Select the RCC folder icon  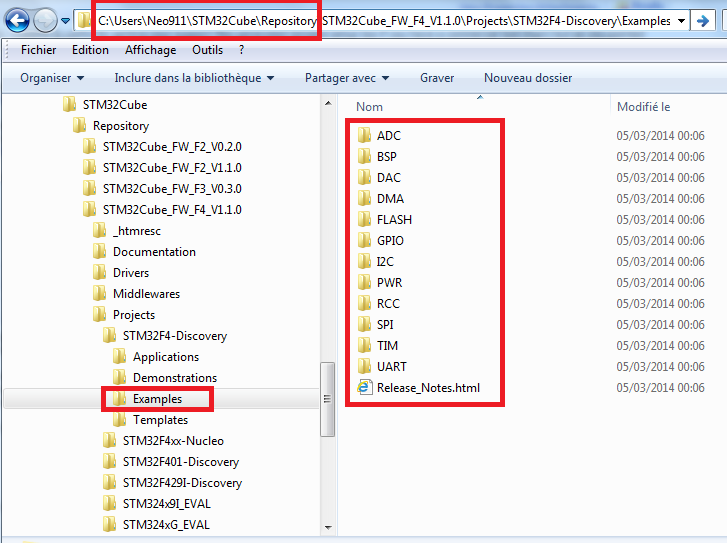(364, 303)
